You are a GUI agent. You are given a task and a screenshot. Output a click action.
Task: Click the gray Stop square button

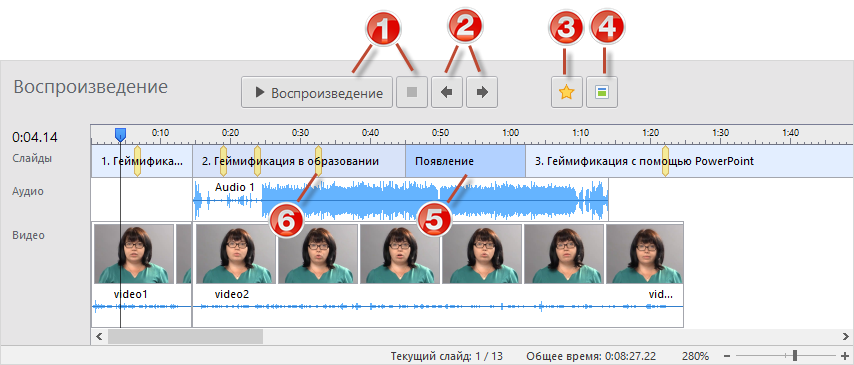click(412, 93)
